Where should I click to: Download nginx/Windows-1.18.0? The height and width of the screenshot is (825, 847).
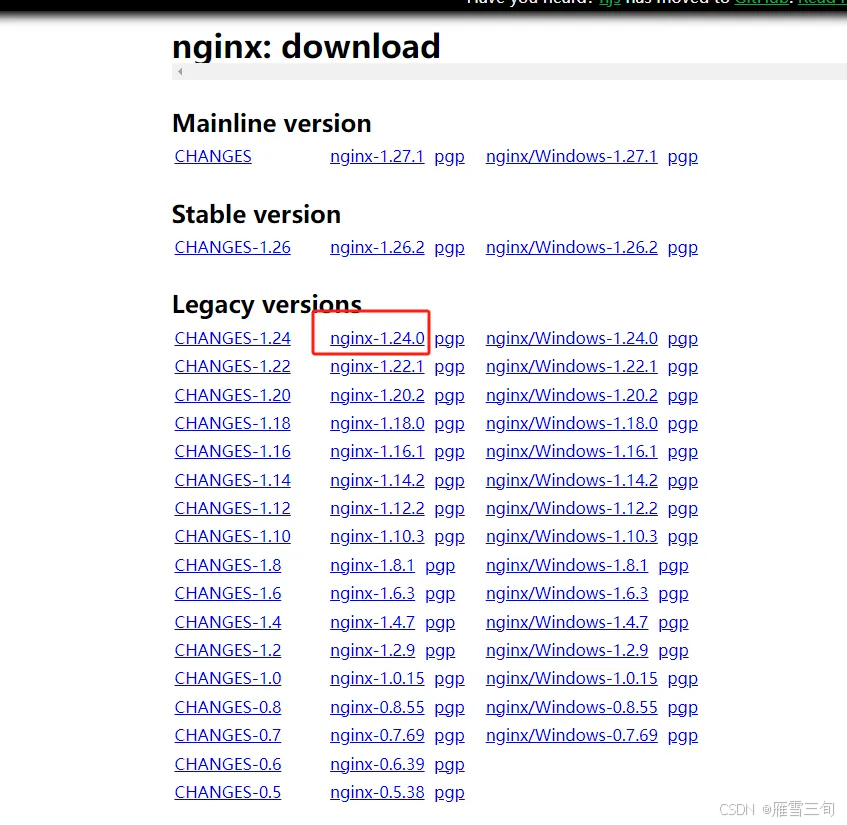pyautogui.click(x=572, y=424)
